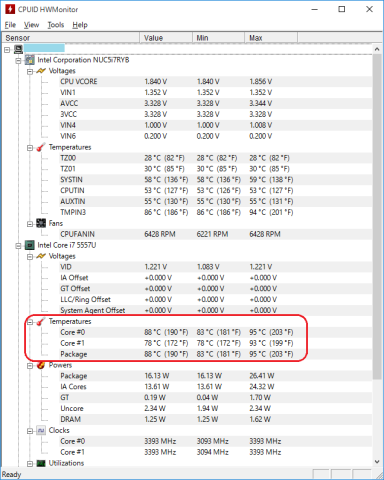Image resolution: width=384 pixels, height=480 pixels.
Task: Click the Powers flame icon
Action: coord(41,365)
